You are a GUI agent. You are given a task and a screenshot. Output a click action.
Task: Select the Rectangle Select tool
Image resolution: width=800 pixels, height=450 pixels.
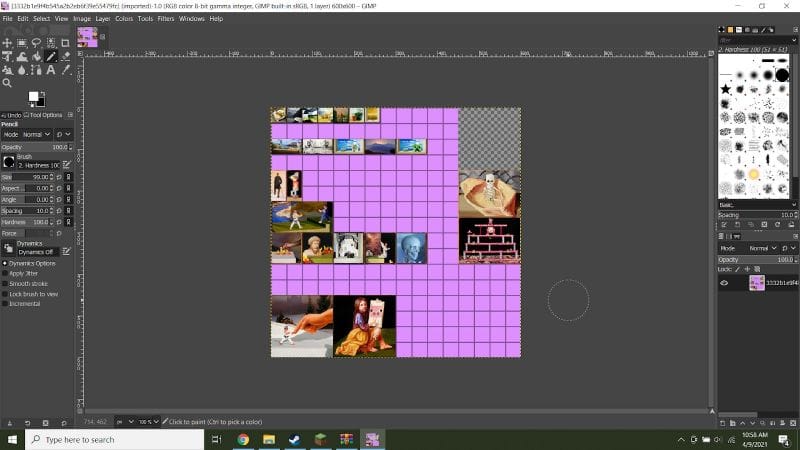22,43
